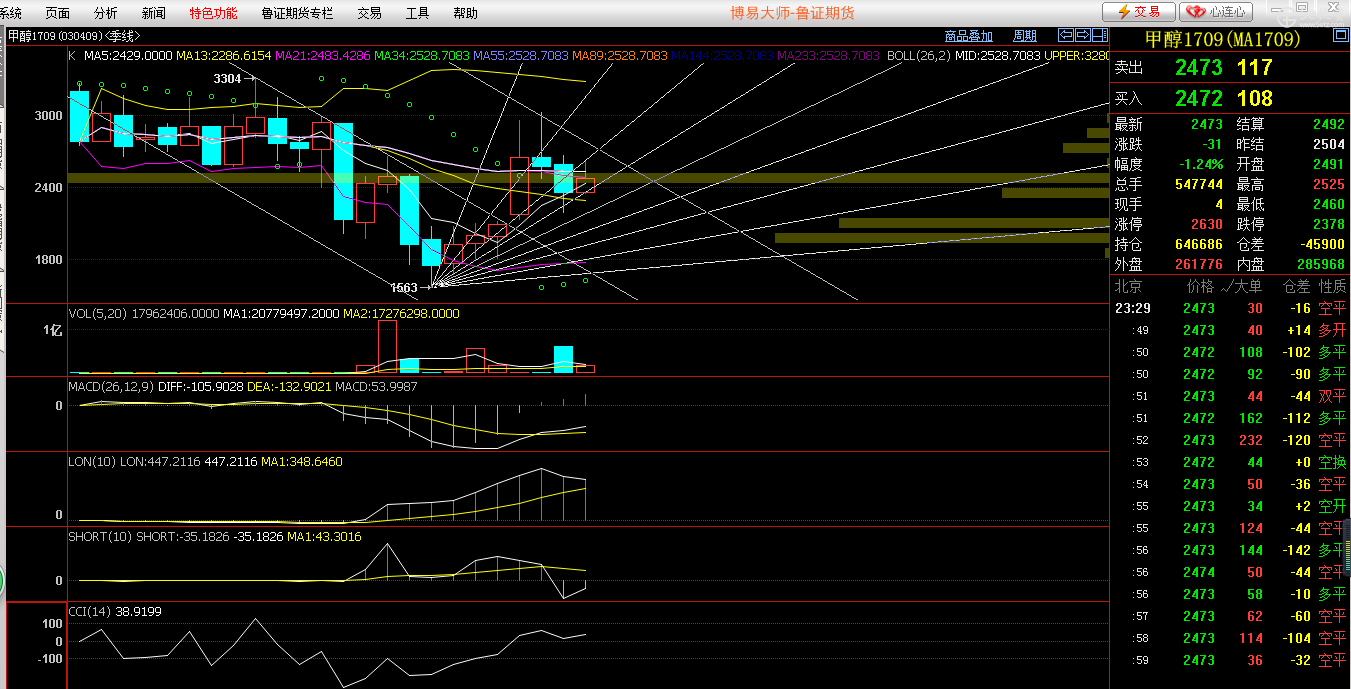The height and width of the screenshot is (689, 1351).
Task: Open the 心连心 hearts button
Action: pyautogui.click(x=1216, y=12)
